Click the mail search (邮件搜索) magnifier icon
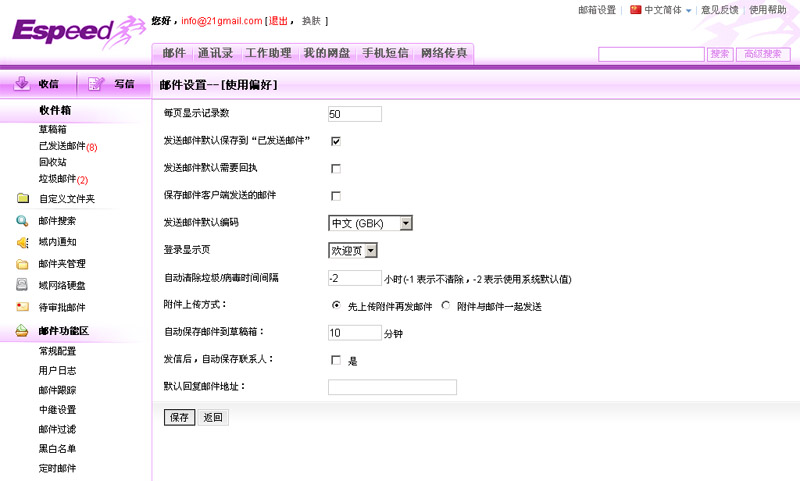 tap(22, 221)
